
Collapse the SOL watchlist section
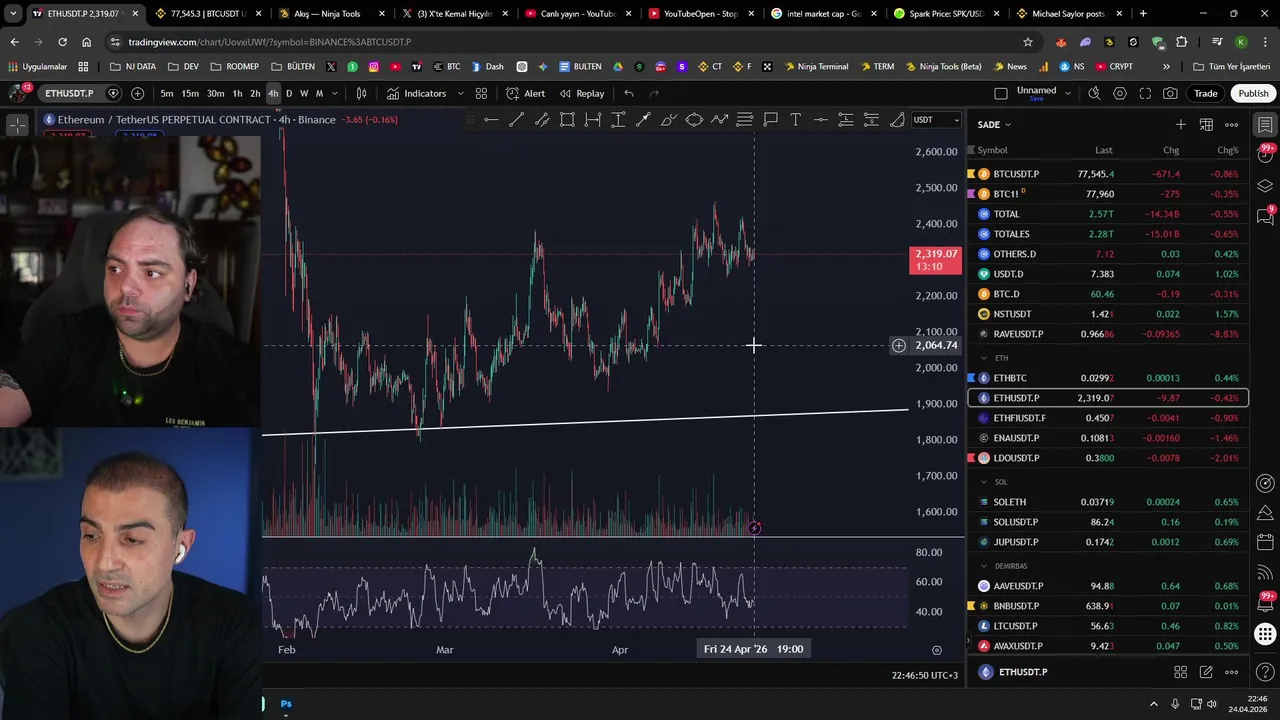coord(984,482)
